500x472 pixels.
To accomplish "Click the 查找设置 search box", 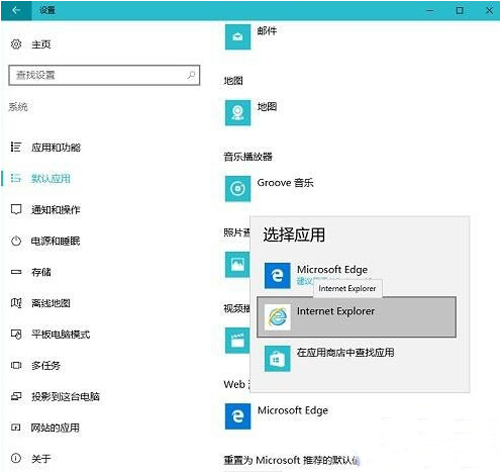I will (104, 75).
